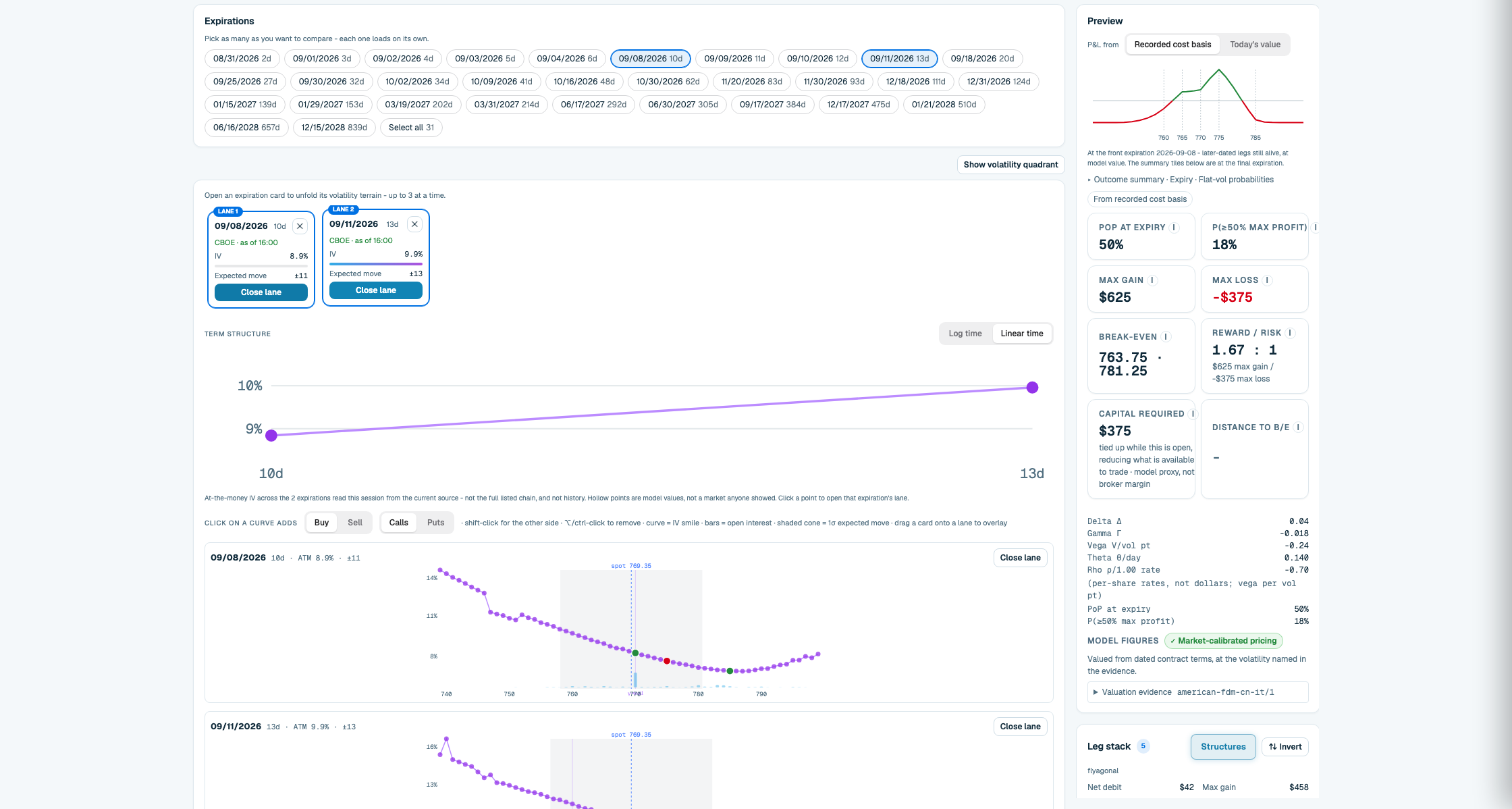Toggle the 09/03/2026 5d expiration chip

coord(485,59)
